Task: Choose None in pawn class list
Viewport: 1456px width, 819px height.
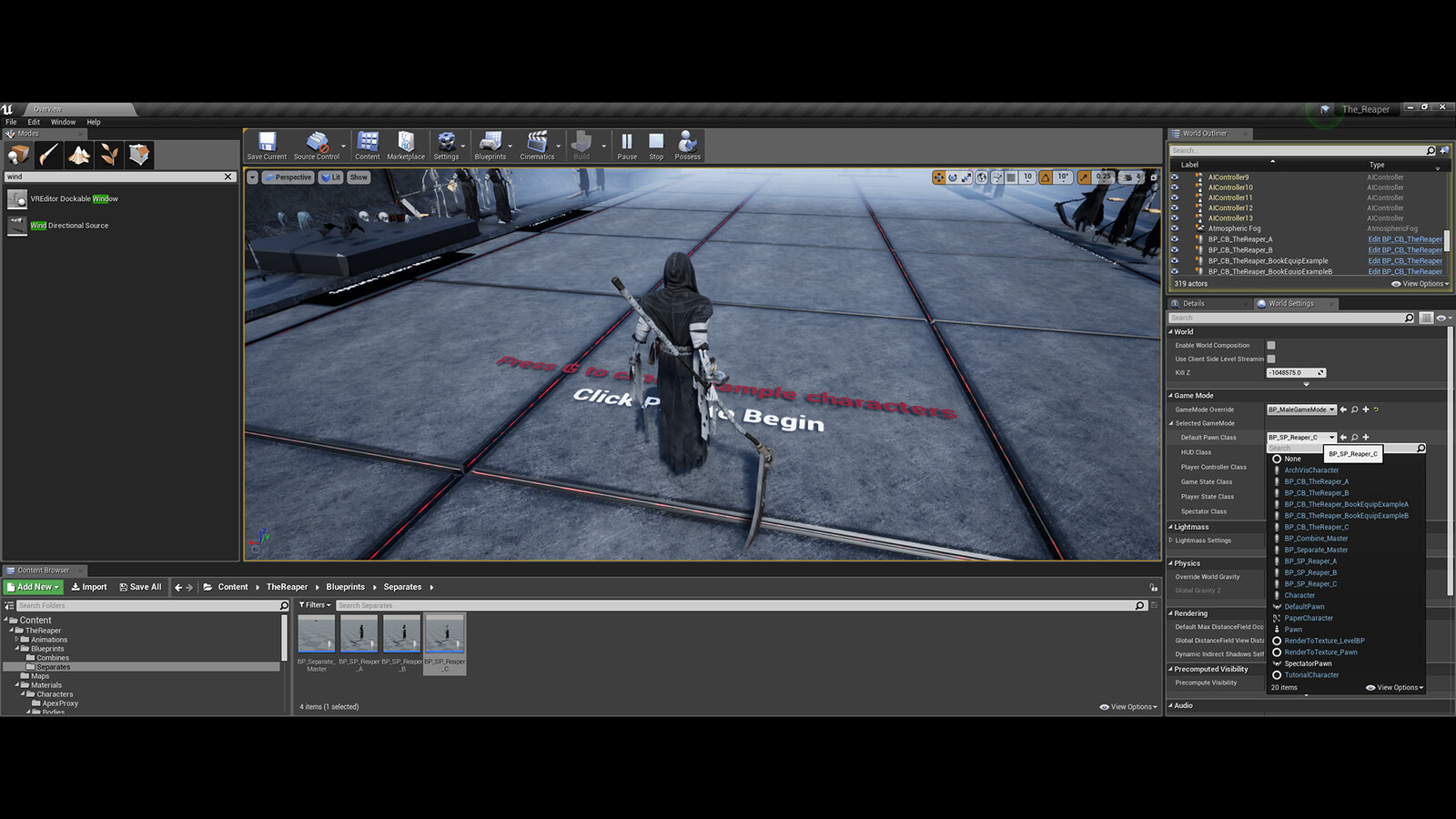Action: pyautogui.click(x=1293, y=460)
